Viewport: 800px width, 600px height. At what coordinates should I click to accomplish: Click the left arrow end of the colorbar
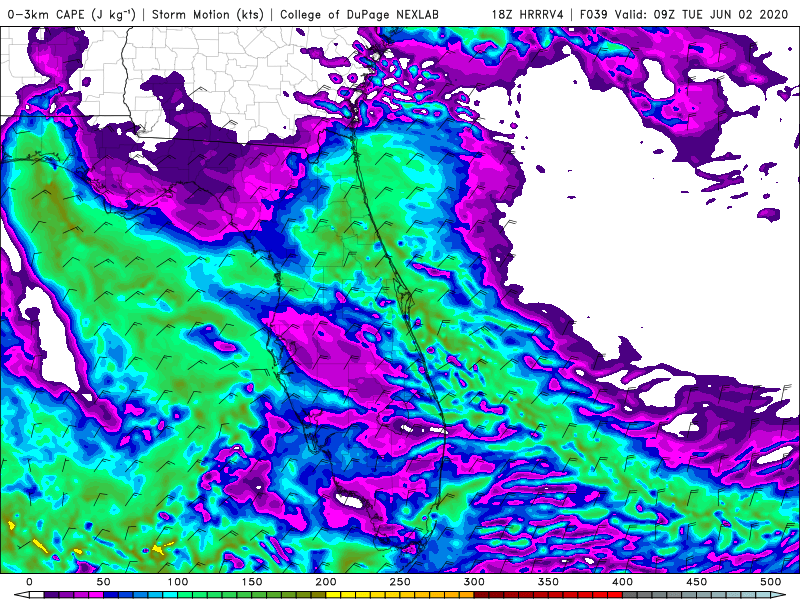[22, 595]
